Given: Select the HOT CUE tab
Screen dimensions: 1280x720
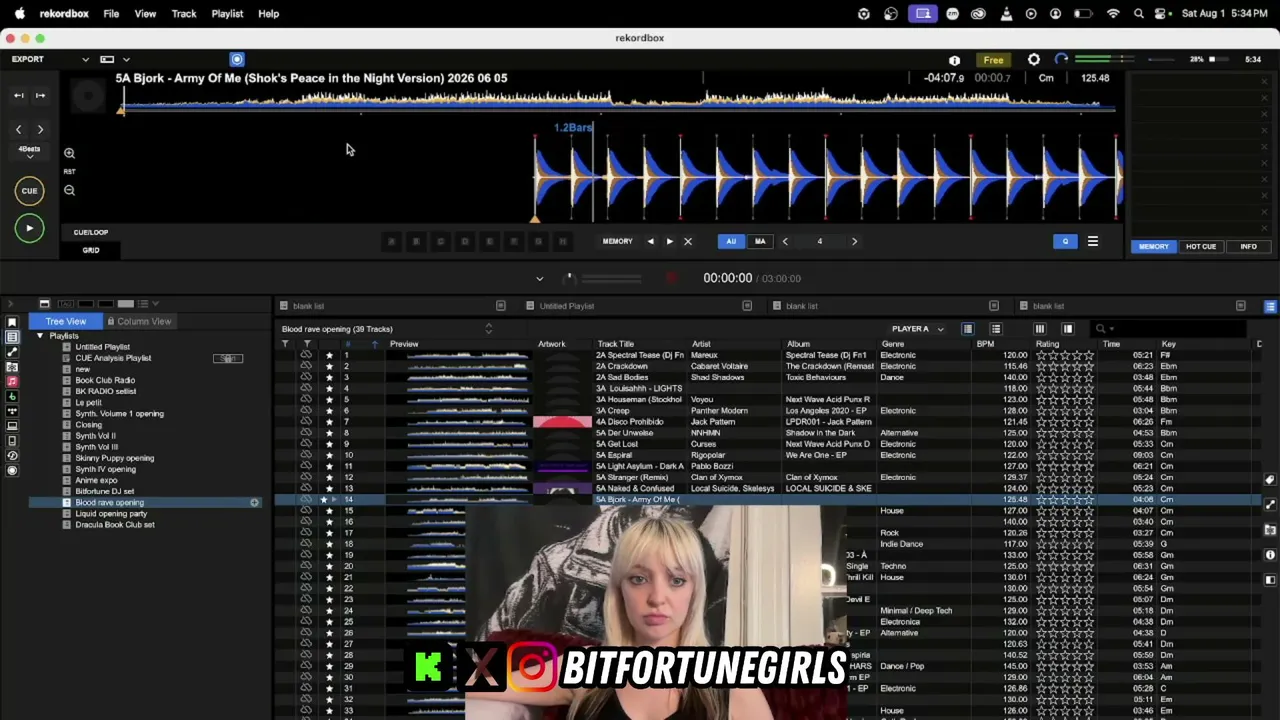Looking at the screenshot, I should [x=1201, y=246].
